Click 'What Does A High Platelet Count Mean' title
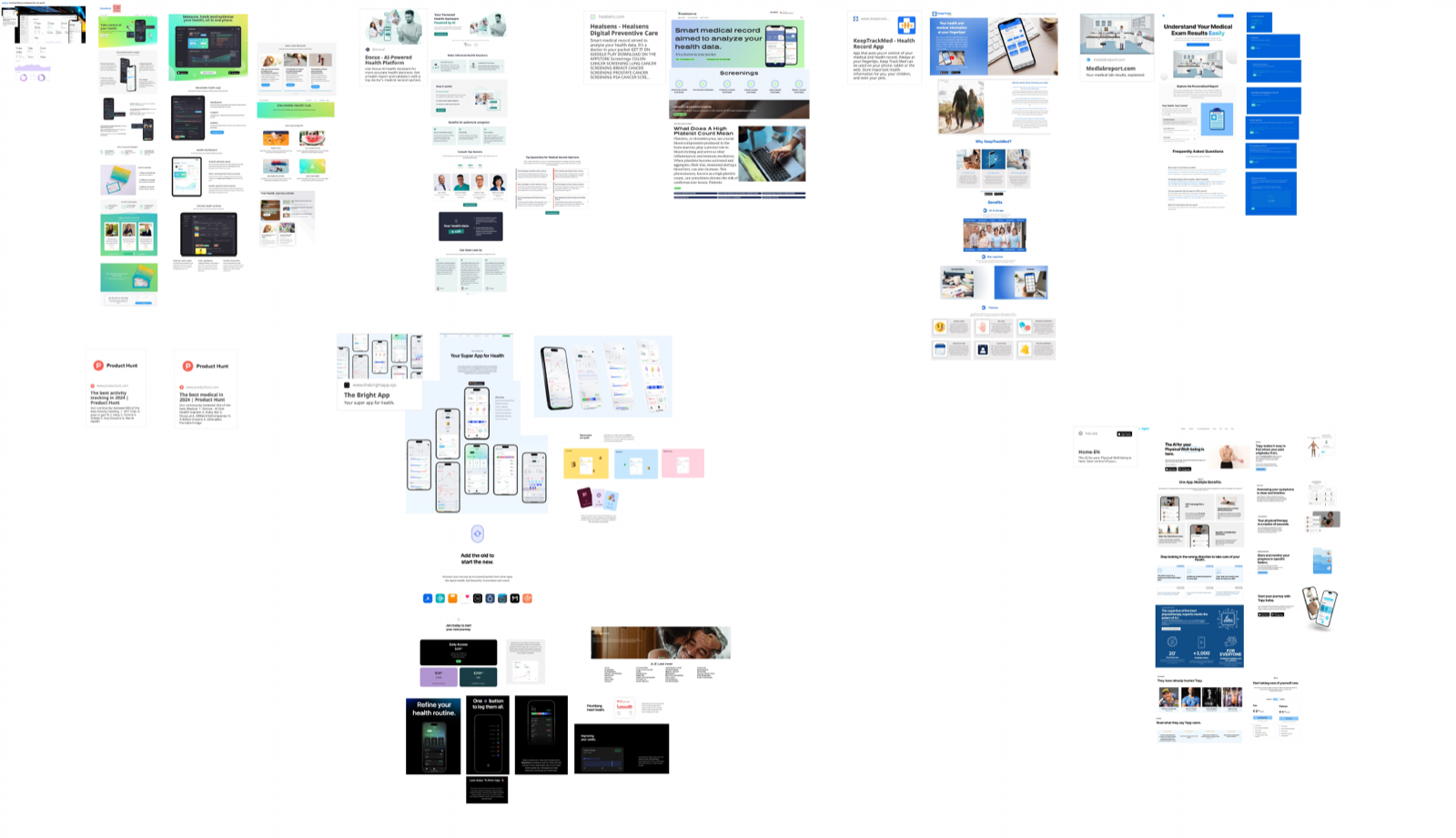 click(x=703, y=131)
